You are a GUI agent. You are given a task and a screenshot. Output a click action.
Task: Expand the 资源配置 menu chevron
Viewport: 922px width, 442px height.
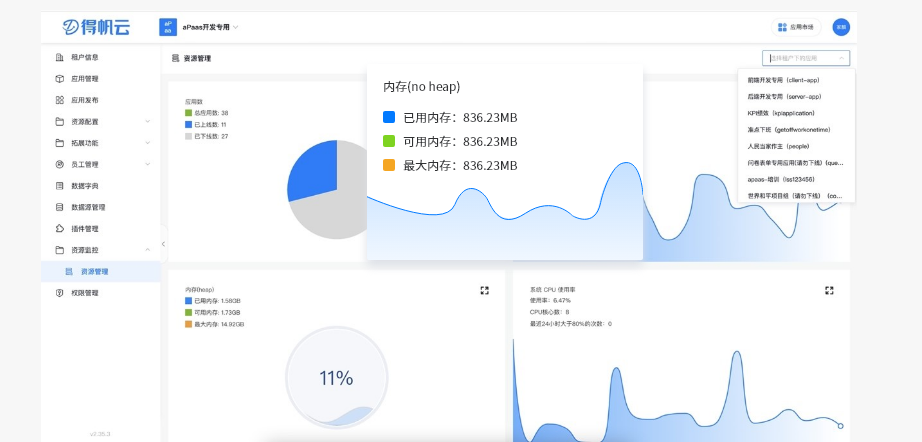coord(148,121)
